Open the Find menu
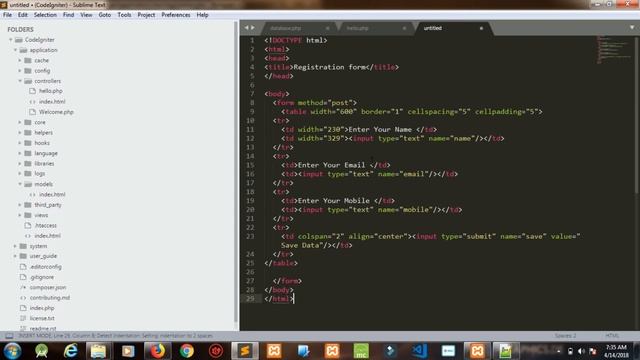 coord(68,15)
